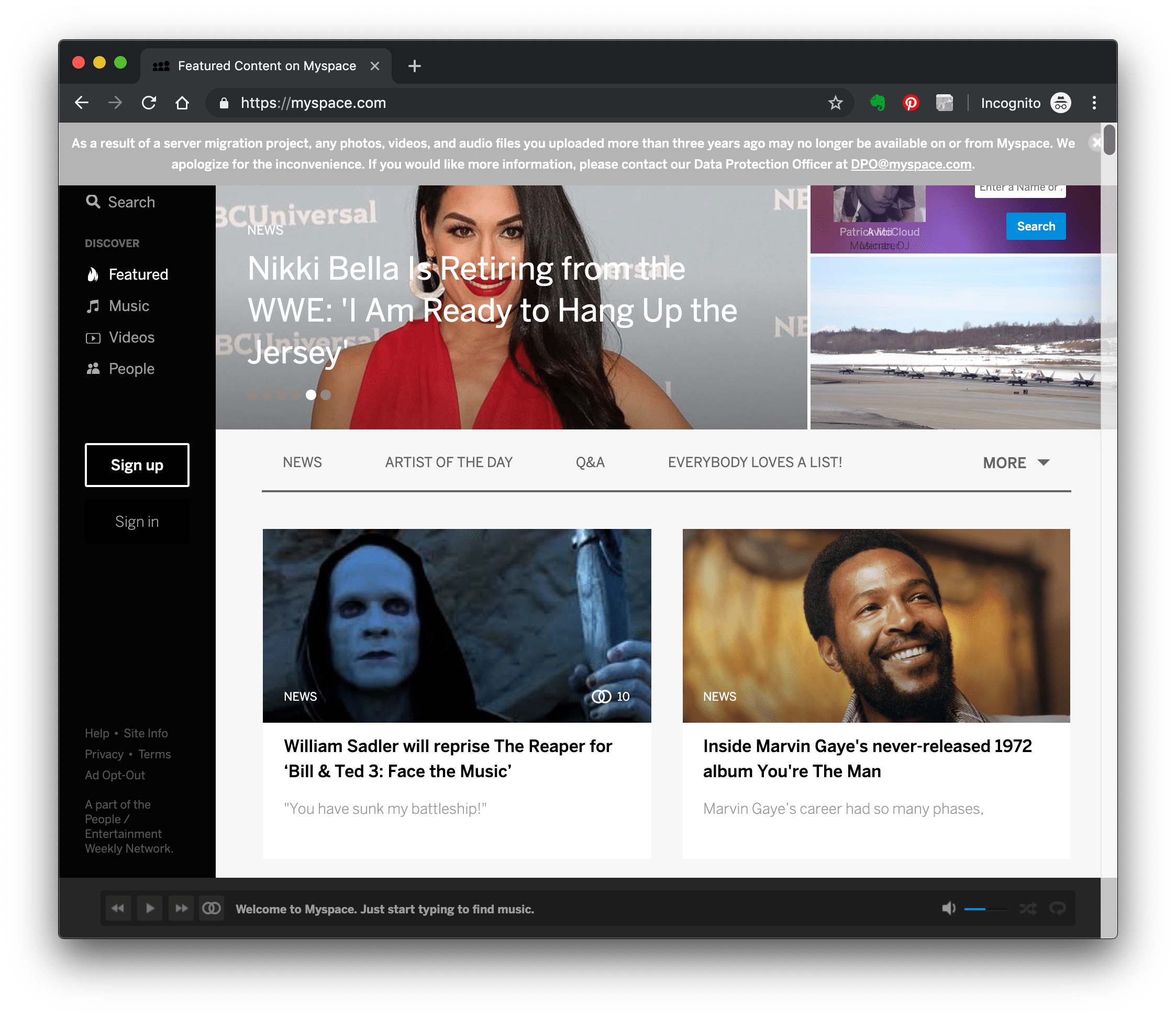This screenshot has width=1176, height=1016.
Task: Play music in the bottom player
Action: 150,908
